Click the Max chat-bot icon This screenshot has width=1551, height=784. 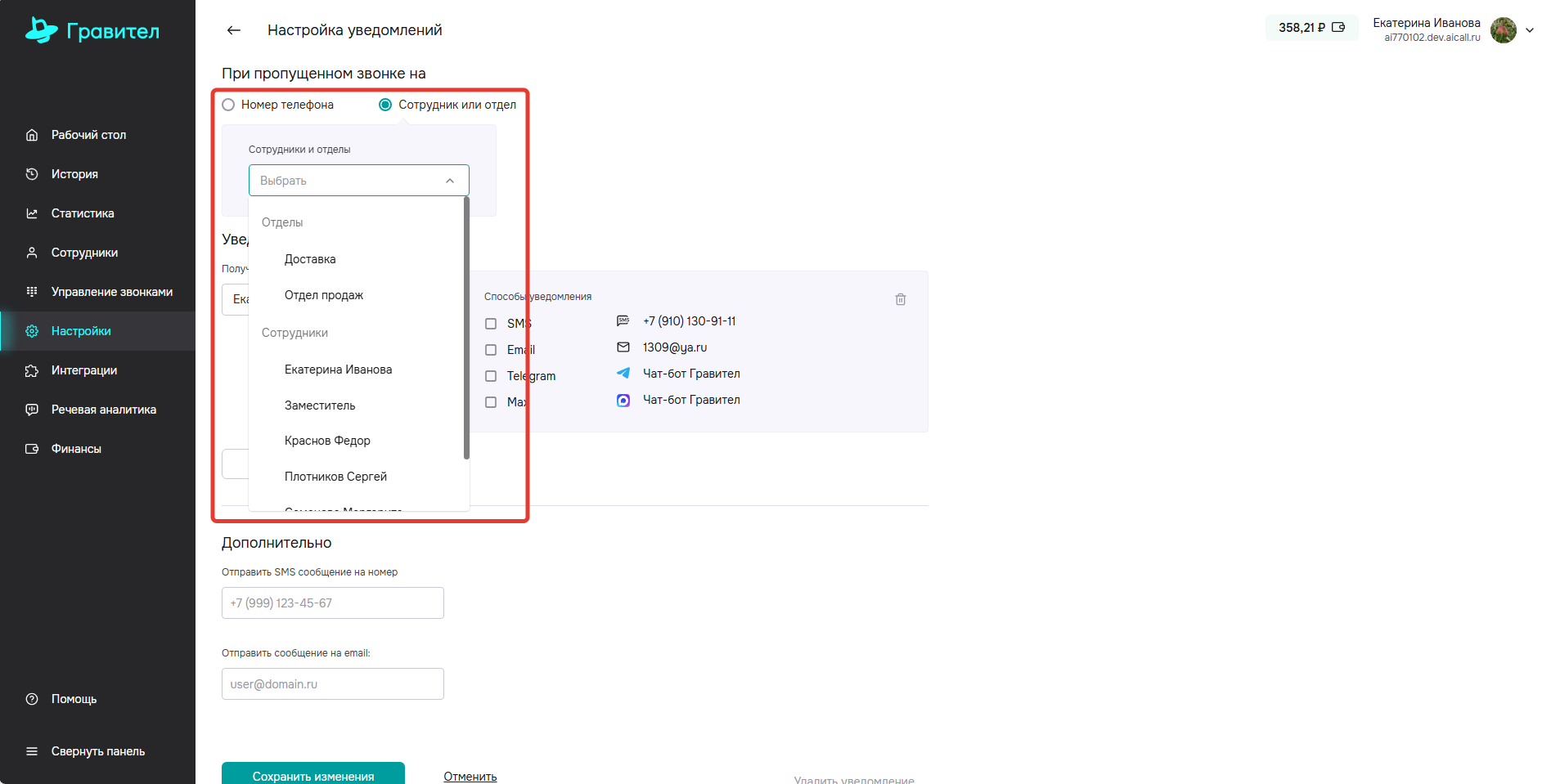[x=623, y=400]
